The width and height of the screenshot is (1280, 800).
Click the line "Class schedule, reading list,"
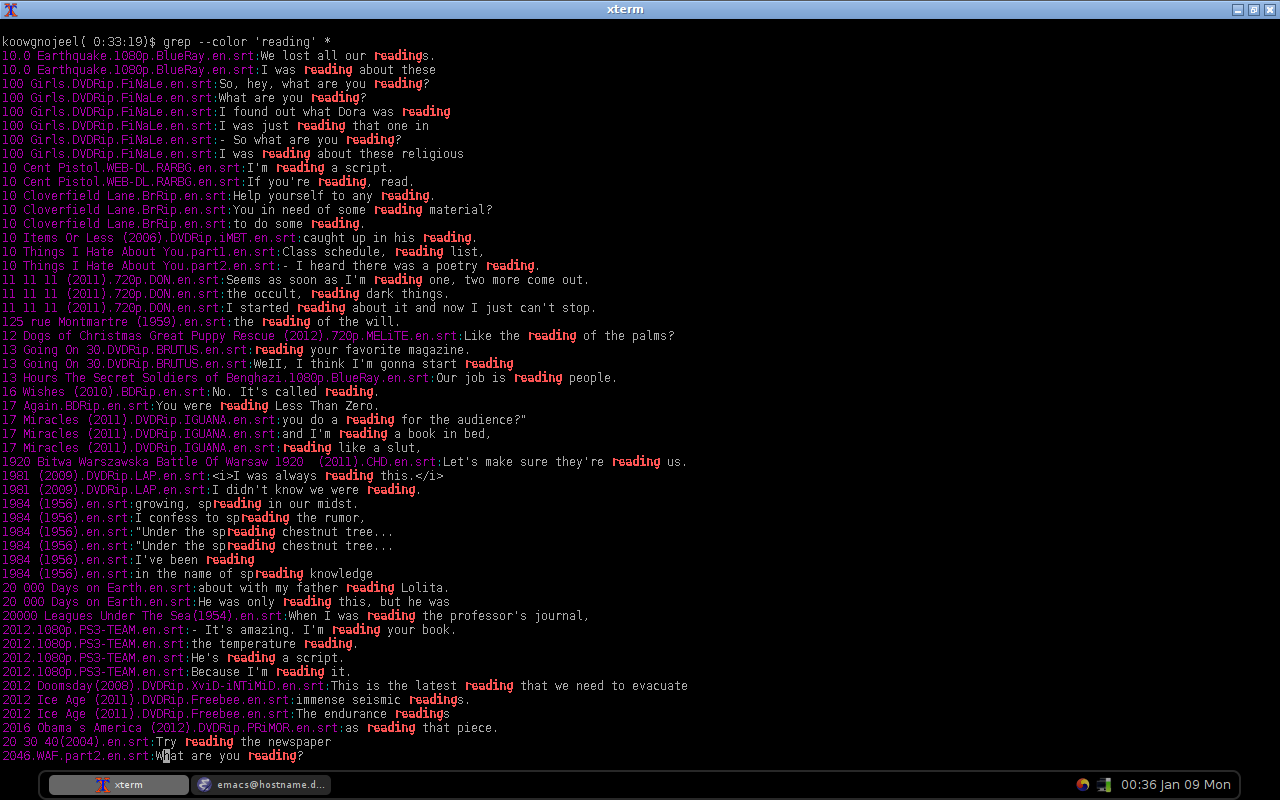pyautogui.click(x=383, y=252)
